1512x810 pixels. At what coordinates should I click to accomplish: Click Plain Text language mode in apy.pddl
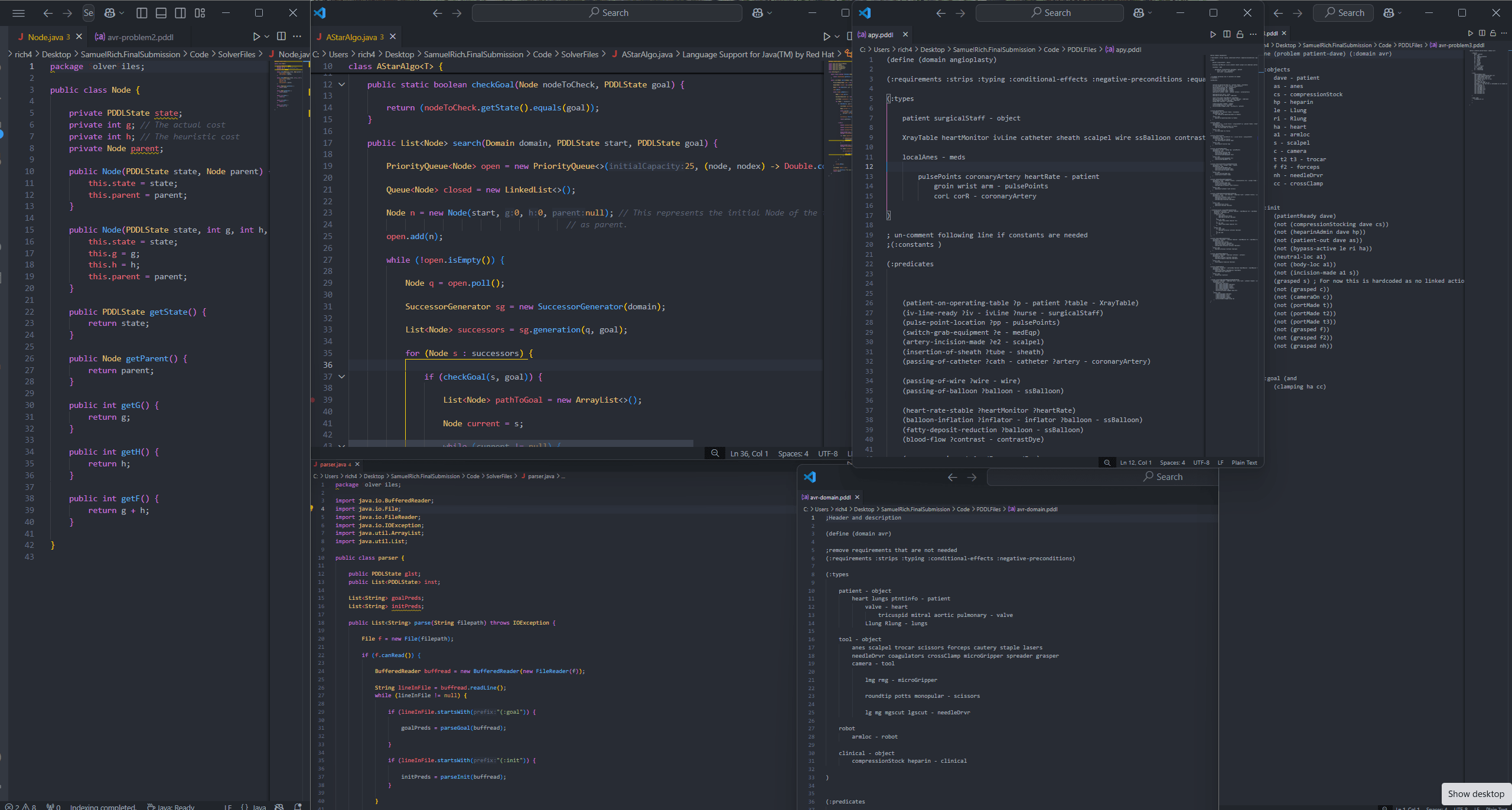[1244, 463]
